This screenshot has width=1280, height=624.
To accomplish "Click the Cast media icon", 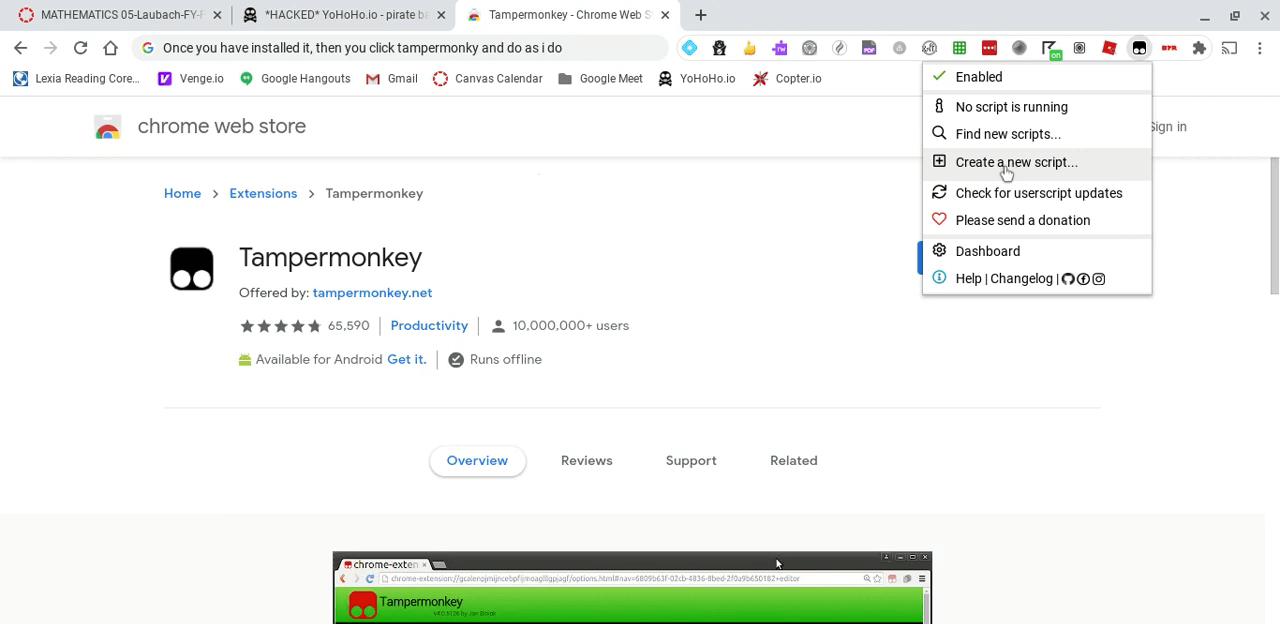I will pos(1229,48).
